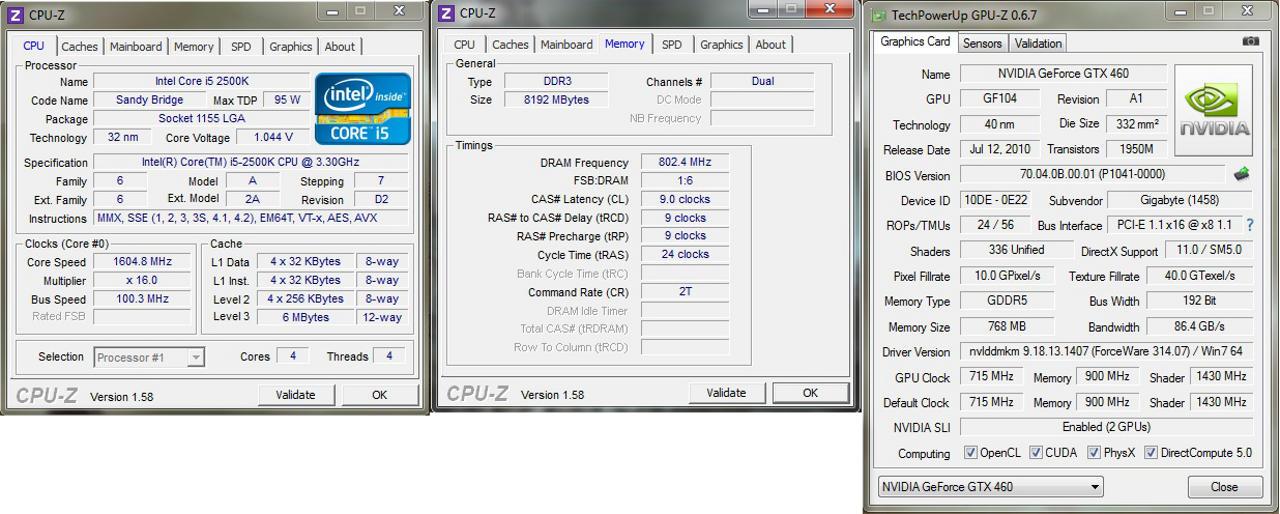This screenshot has width=1280, height=514.
Task: Click the Shaders value 336 Unified
Action: 1015,250
